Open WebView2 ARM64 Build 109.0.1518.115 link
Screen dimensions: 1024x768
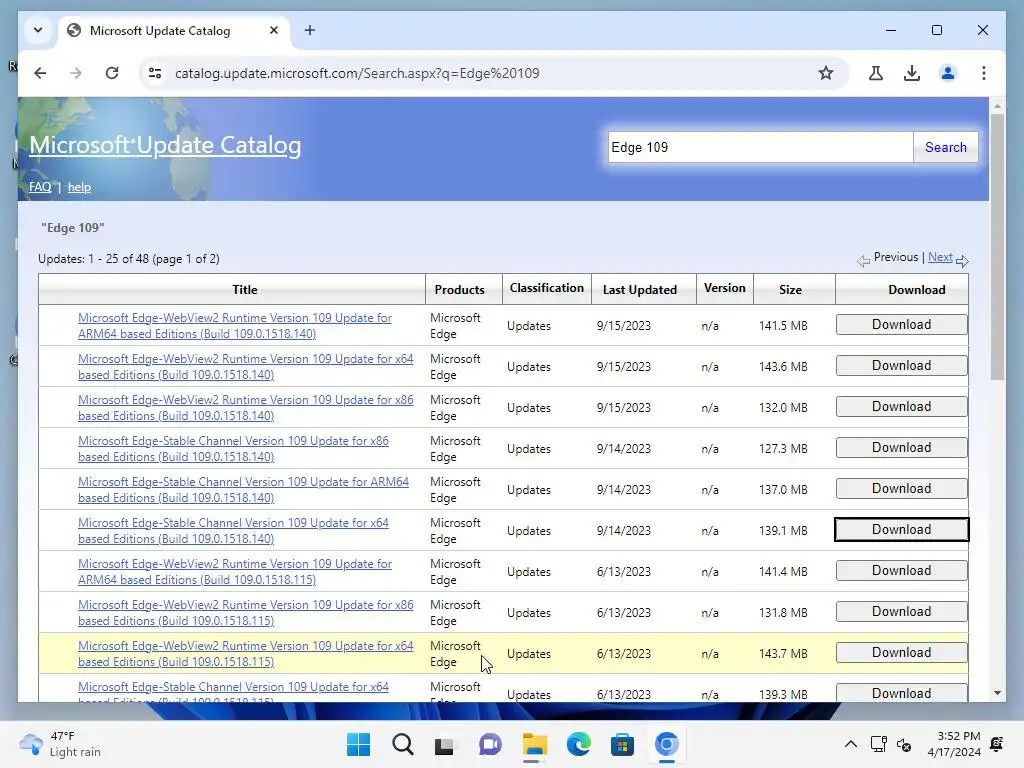click(x=234, y=571)
